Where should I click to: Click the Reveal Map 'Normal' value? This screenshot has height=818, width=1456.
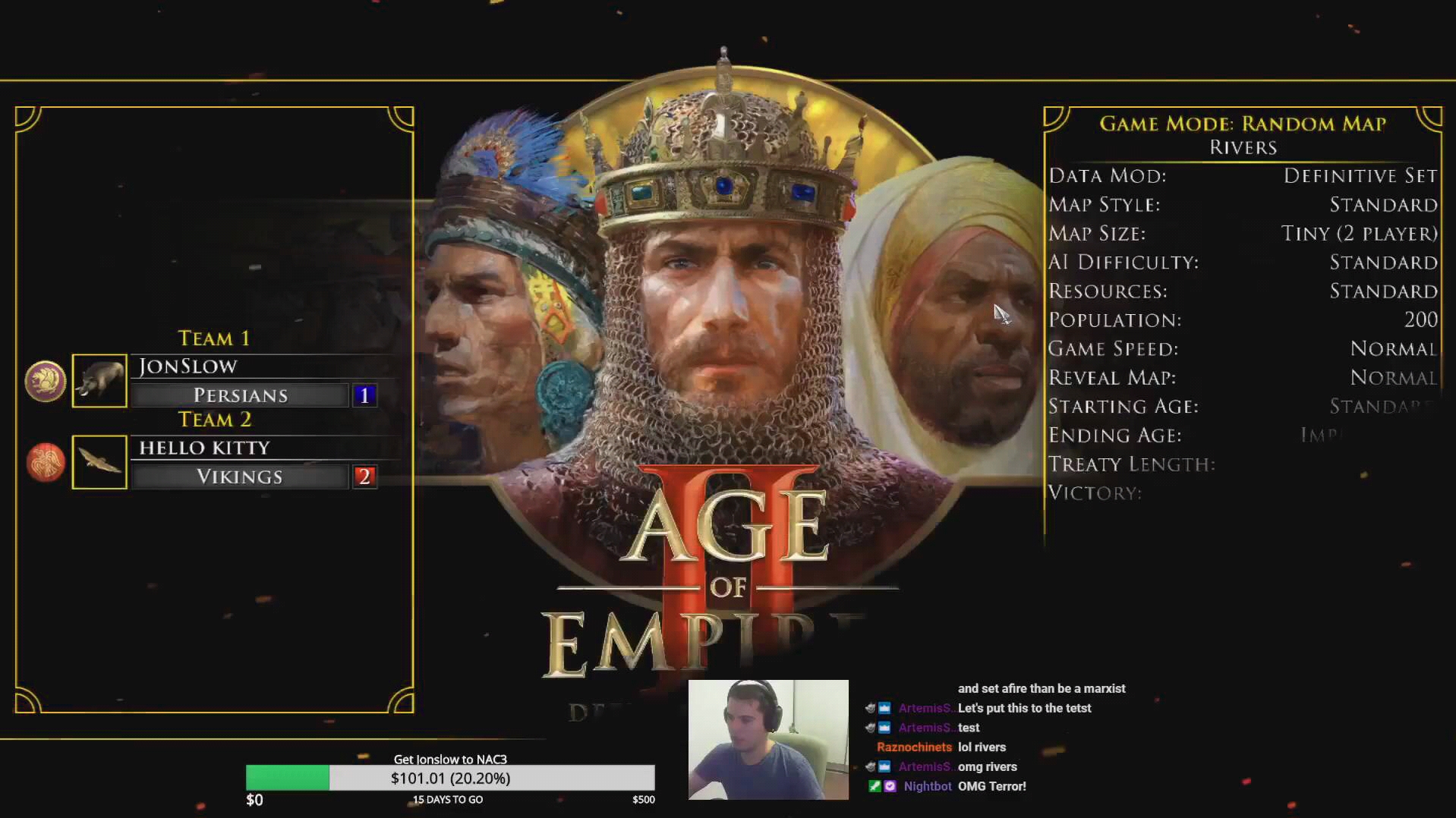tap(1394, 378)
